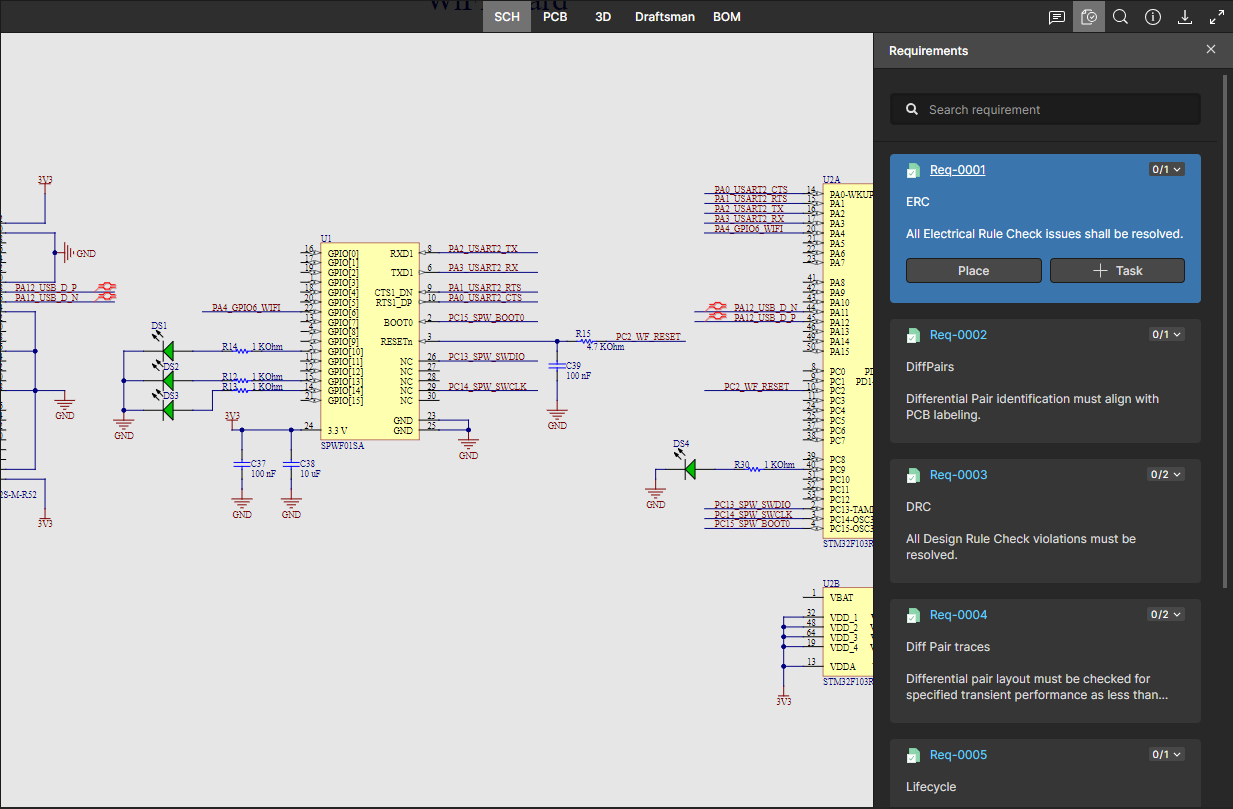
Task: Focus the Search requirement field
Action: coord(1045,110)
